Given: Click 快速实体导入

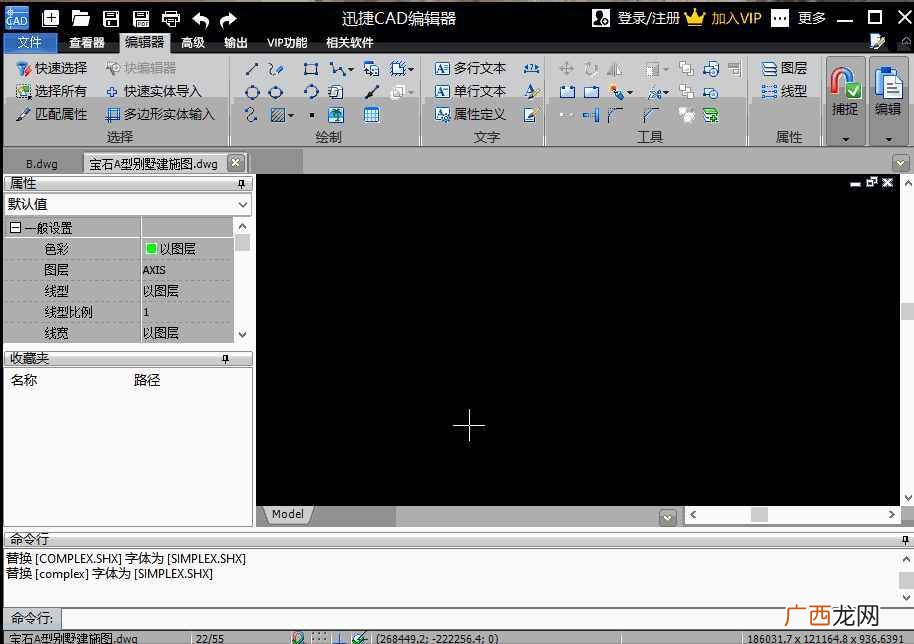Looking at the screenshot, I should (x=154, y=92).
